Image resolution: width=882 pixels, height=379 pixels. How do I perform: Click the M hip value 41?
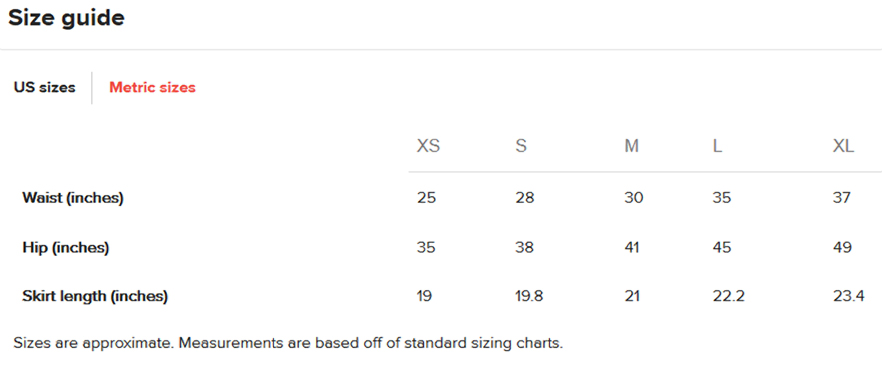632,247
